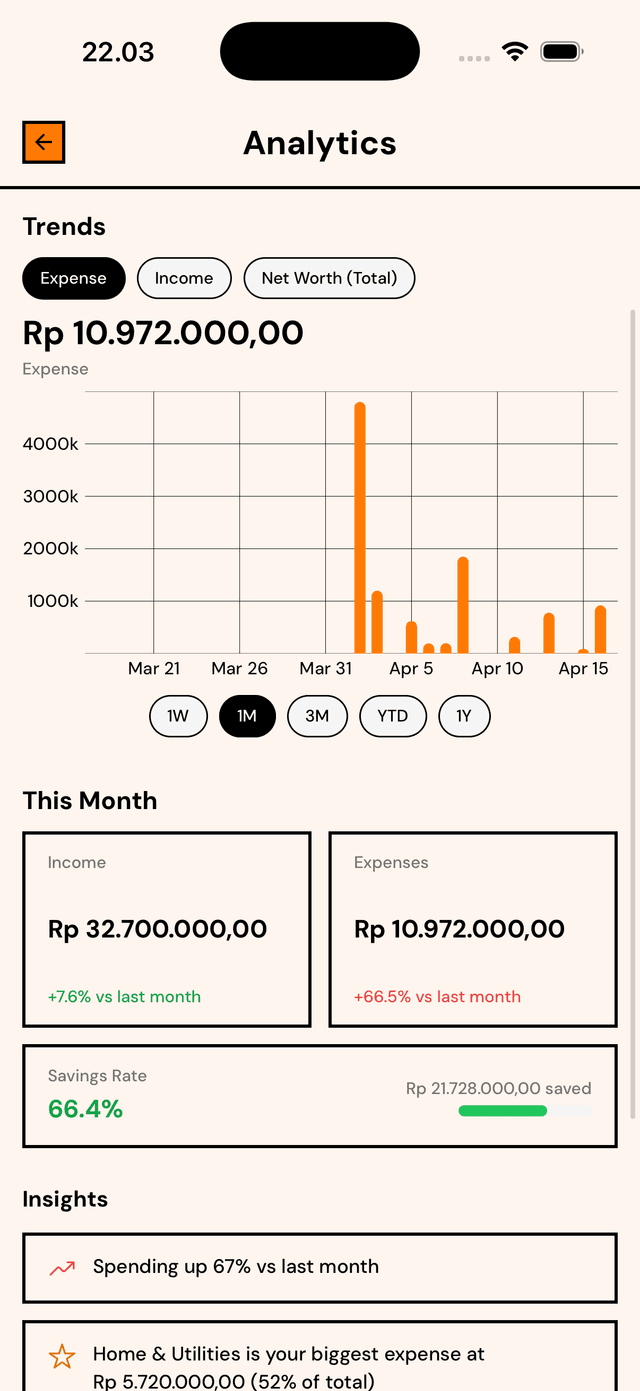Viewport: 640px width, 1391px height.
Task: Switch to the 1Y timeframe tab
Action: 463,716
